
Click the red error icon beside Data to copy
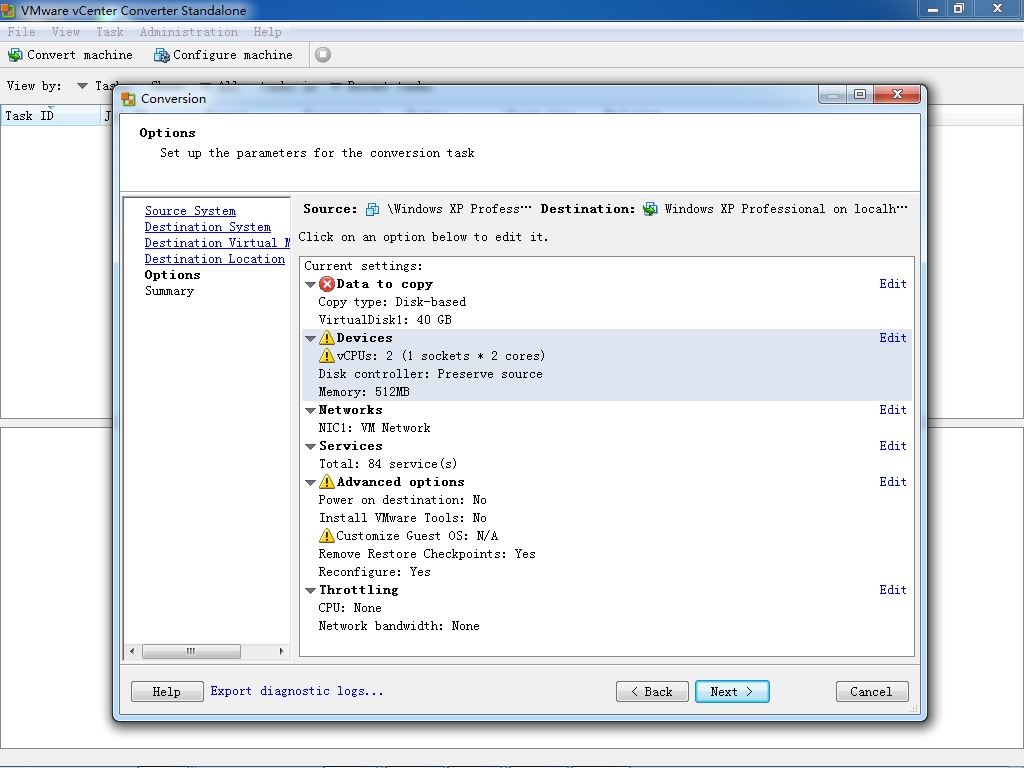tap(327, 284)
